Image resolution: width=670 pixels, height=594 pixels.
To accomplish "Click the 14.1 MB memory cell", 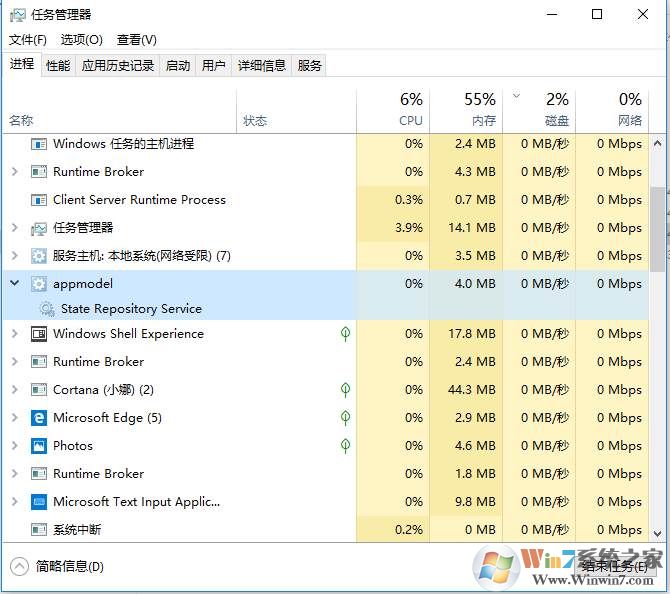I will click(466, 228).
